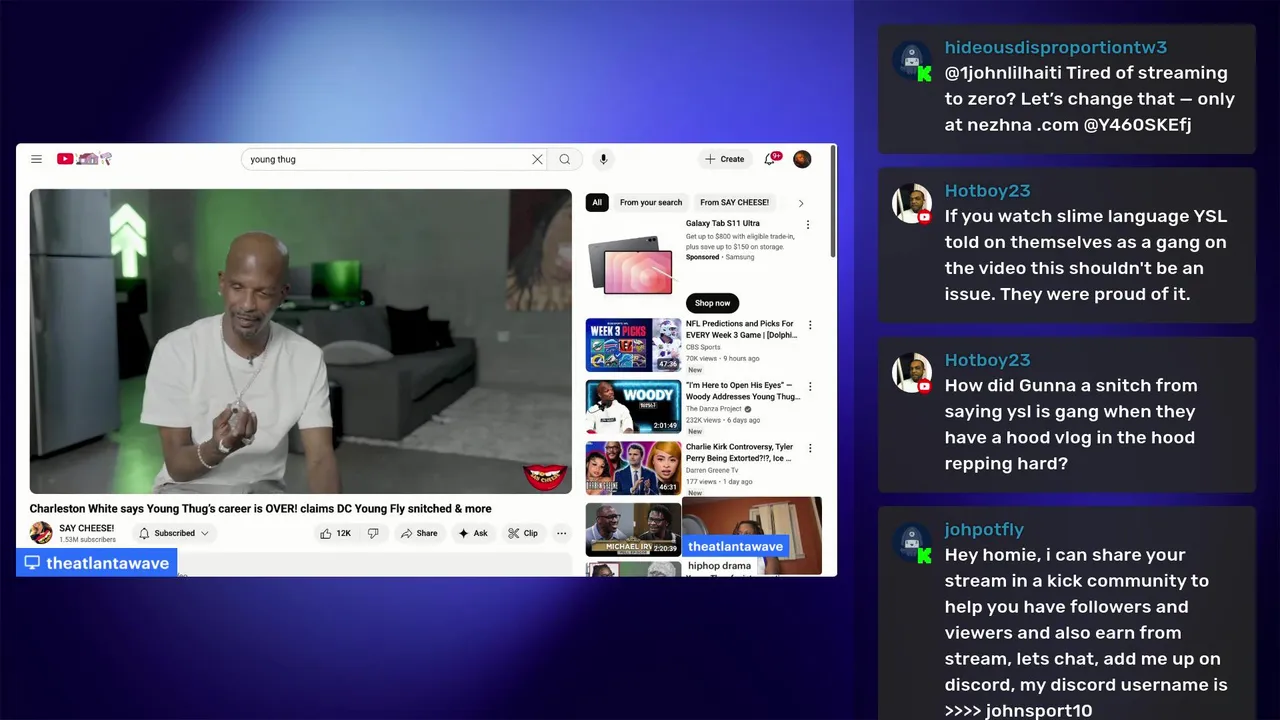
Task: Open 'I'm Here to Open His Eyes' video title
Action: point(742,391)
